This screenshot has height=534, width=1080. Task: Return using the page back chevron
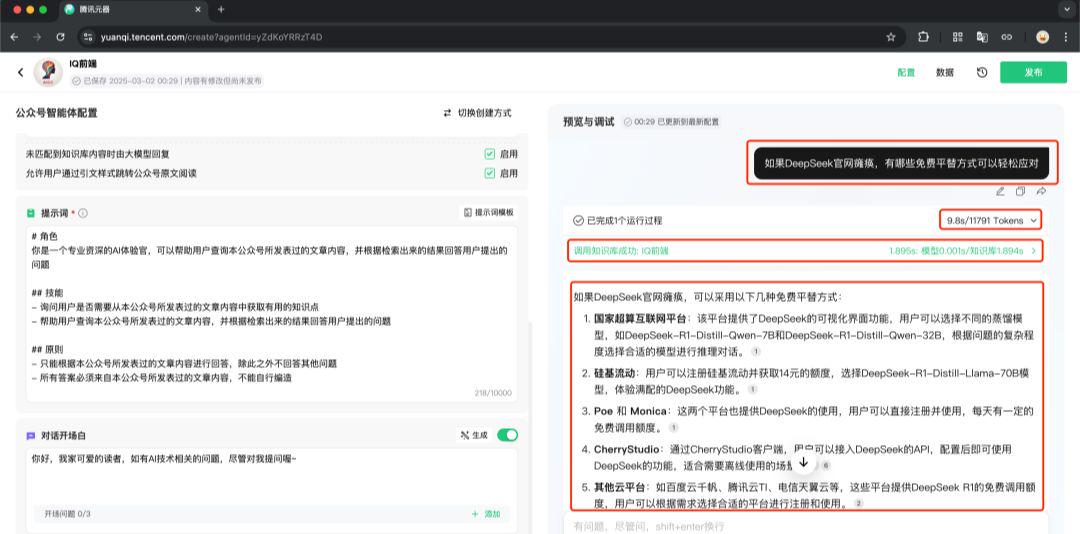click(21, 72)
